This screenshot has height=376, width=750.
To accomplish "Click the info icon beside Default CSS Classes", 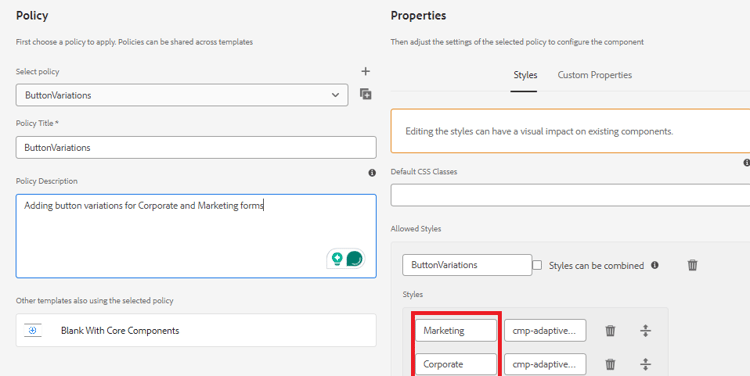I will coord(747,163).
